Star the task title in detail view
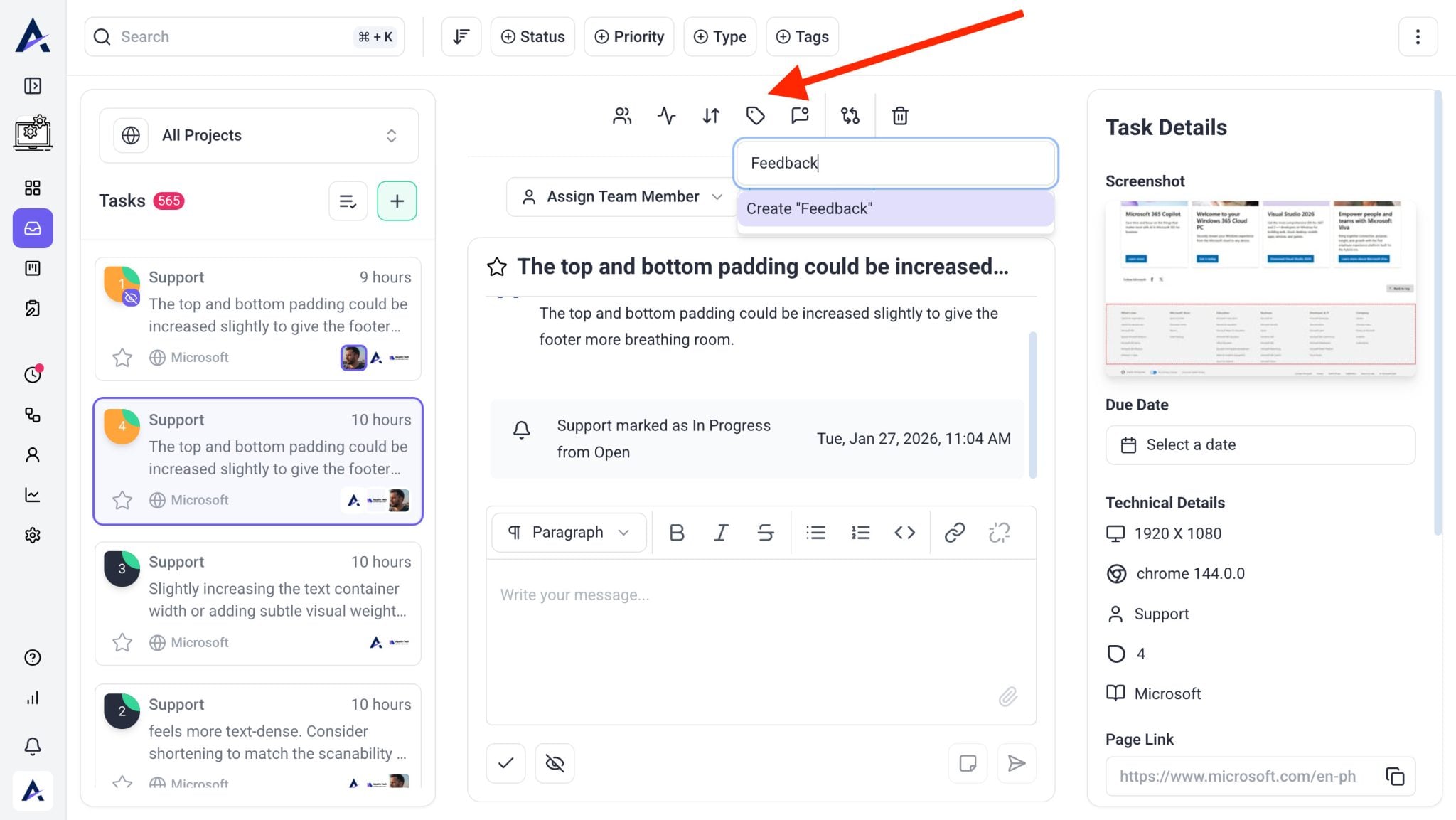The width and height of the screenshot is (1456, 820). 497,267
